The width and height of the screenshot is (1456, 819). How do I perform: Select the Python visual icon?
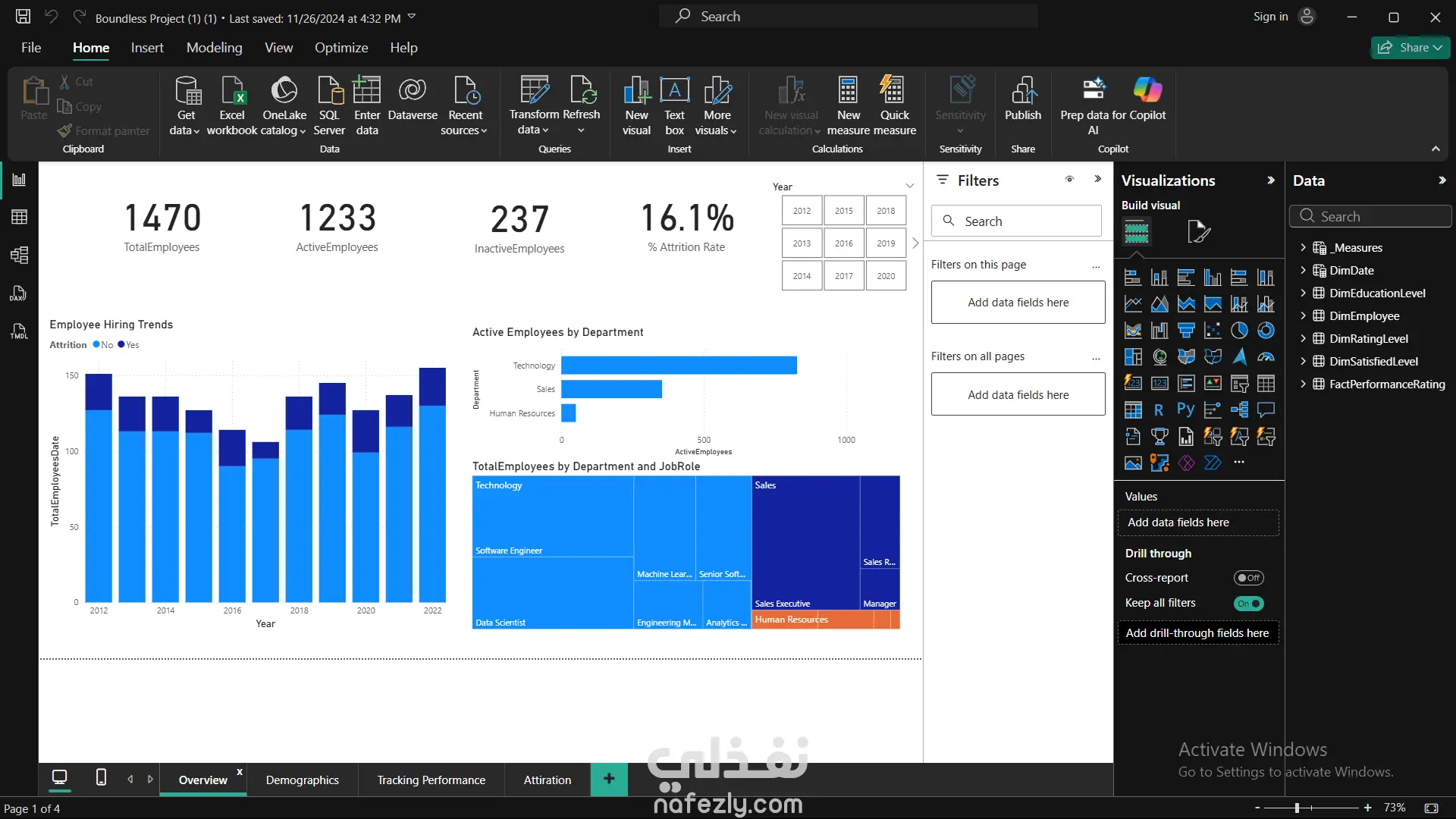[1186, 410]
